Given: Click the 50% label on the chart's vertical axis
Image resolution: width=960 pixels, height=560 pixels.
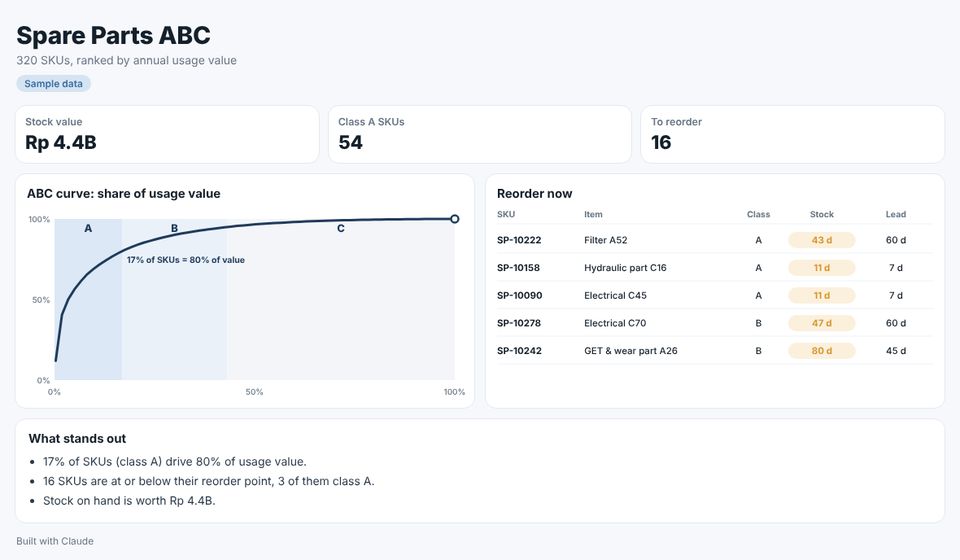Looking at the screenshot, I should point(41,300).
